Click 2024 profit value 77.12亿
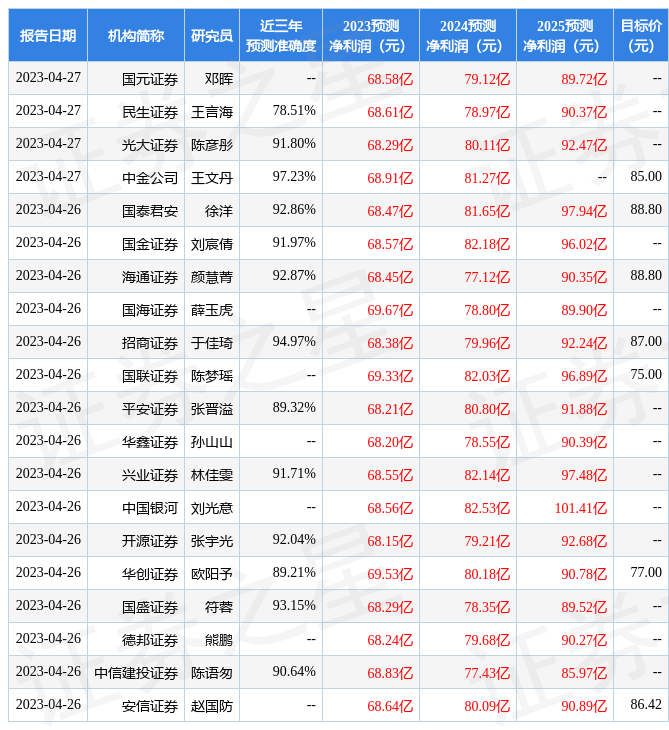The image size is (669, 730). pyautogui.click(x=487, y=277)
